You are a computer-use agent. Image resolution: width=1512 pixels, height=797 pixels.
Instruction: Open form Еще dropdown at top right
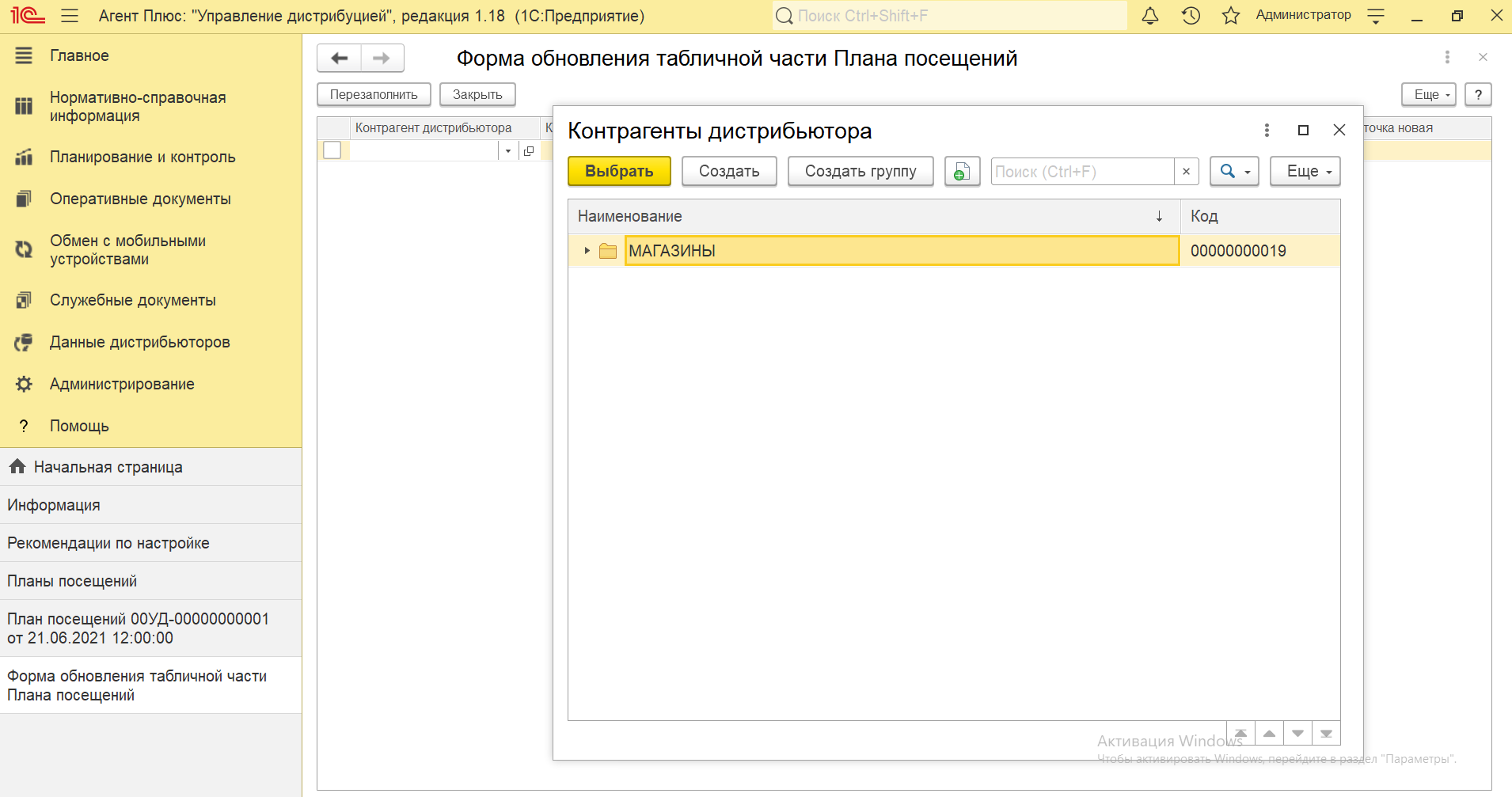(1428, 94)
